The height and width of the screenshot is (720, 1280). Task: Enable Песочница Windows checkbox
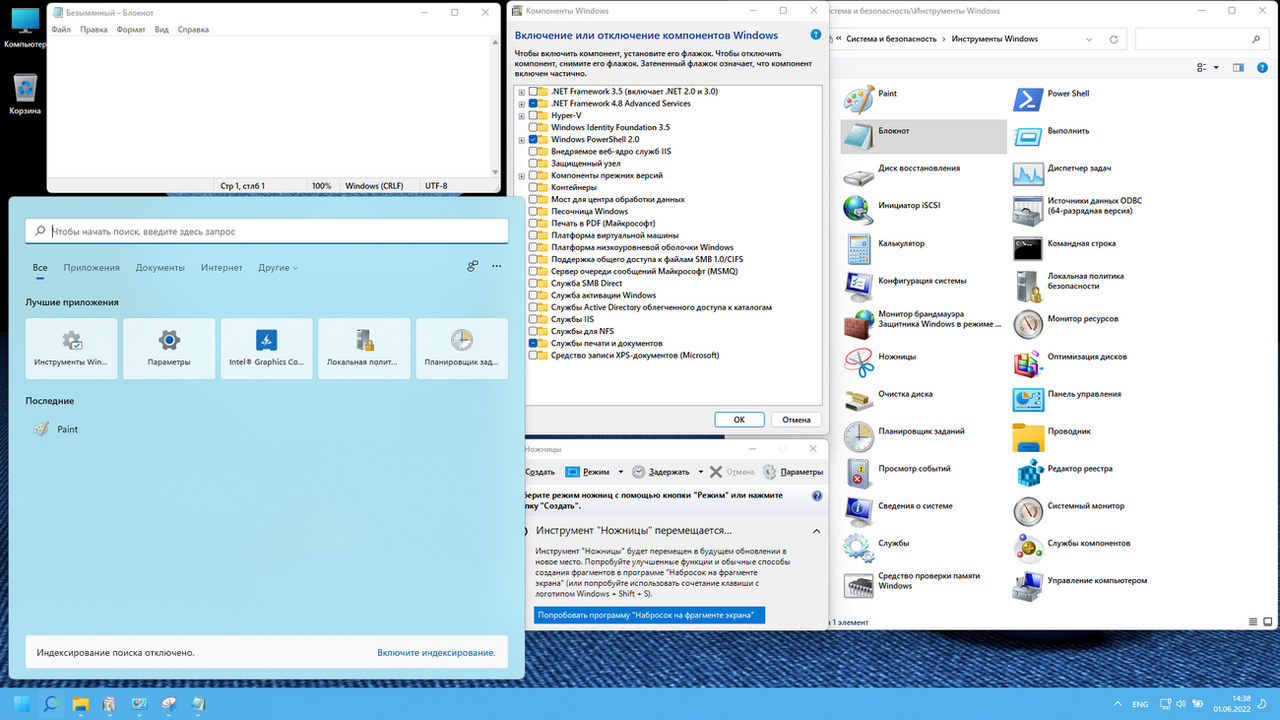(533, 212)
